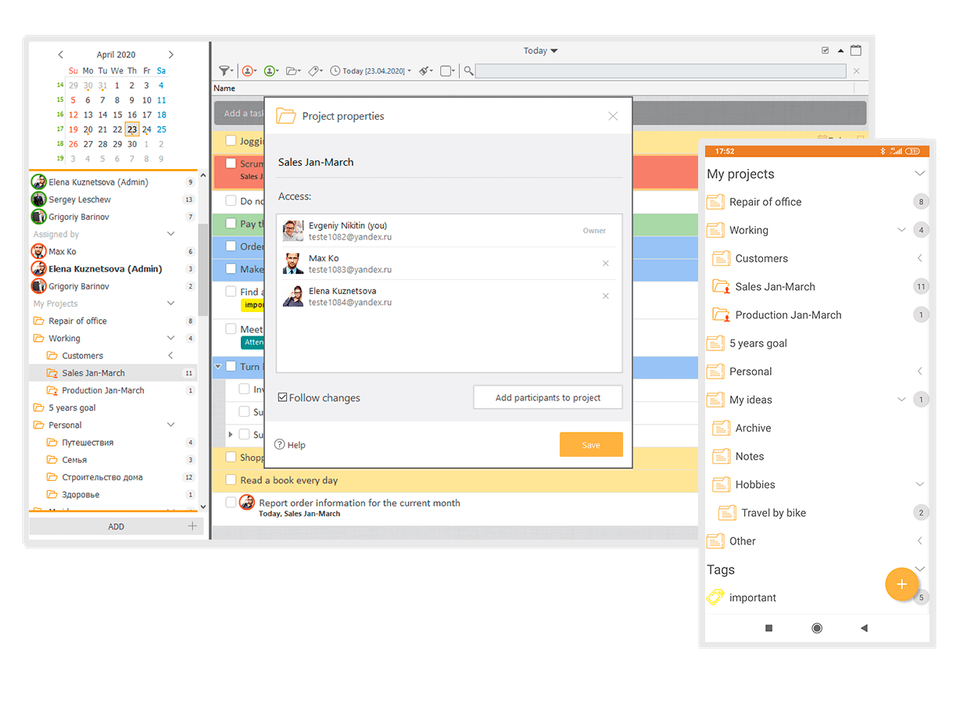Click the search magnifier icon

[469, 71]
